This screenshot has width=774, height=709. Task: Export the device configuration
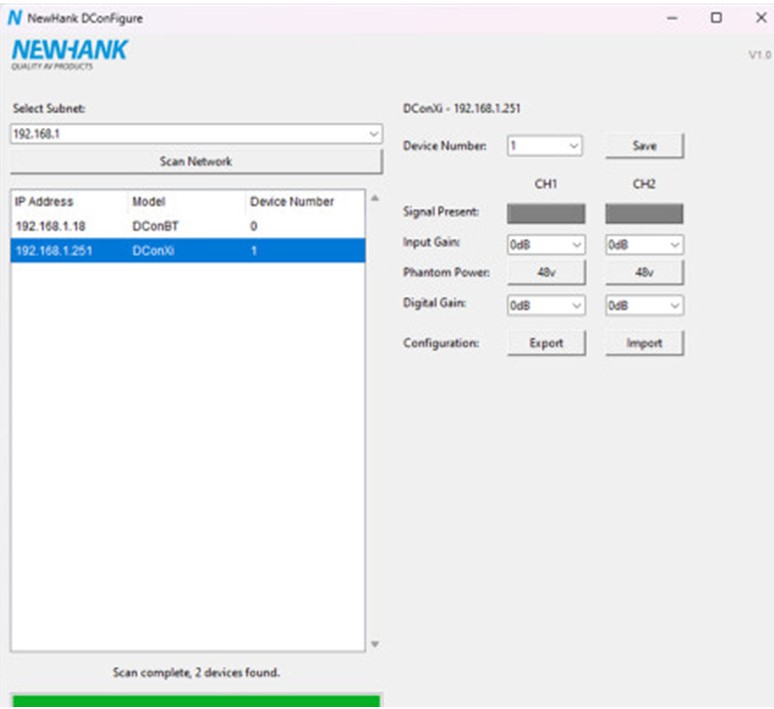tap(546, 343)
